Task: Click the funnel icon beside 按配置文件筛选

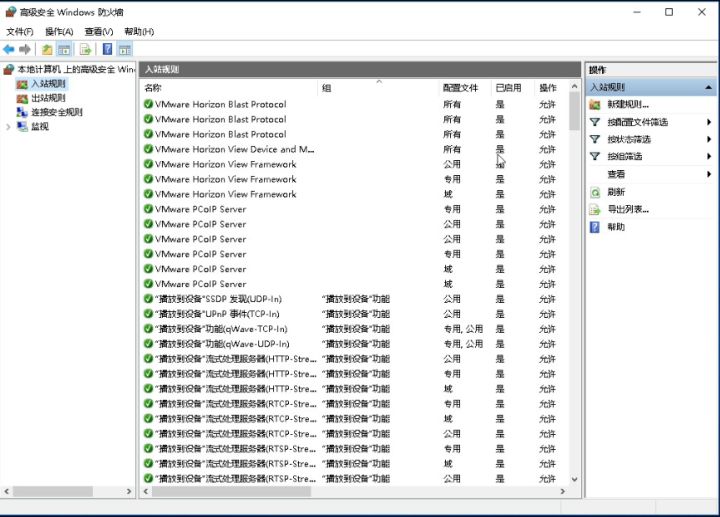Action: click(x=595, y=122)
